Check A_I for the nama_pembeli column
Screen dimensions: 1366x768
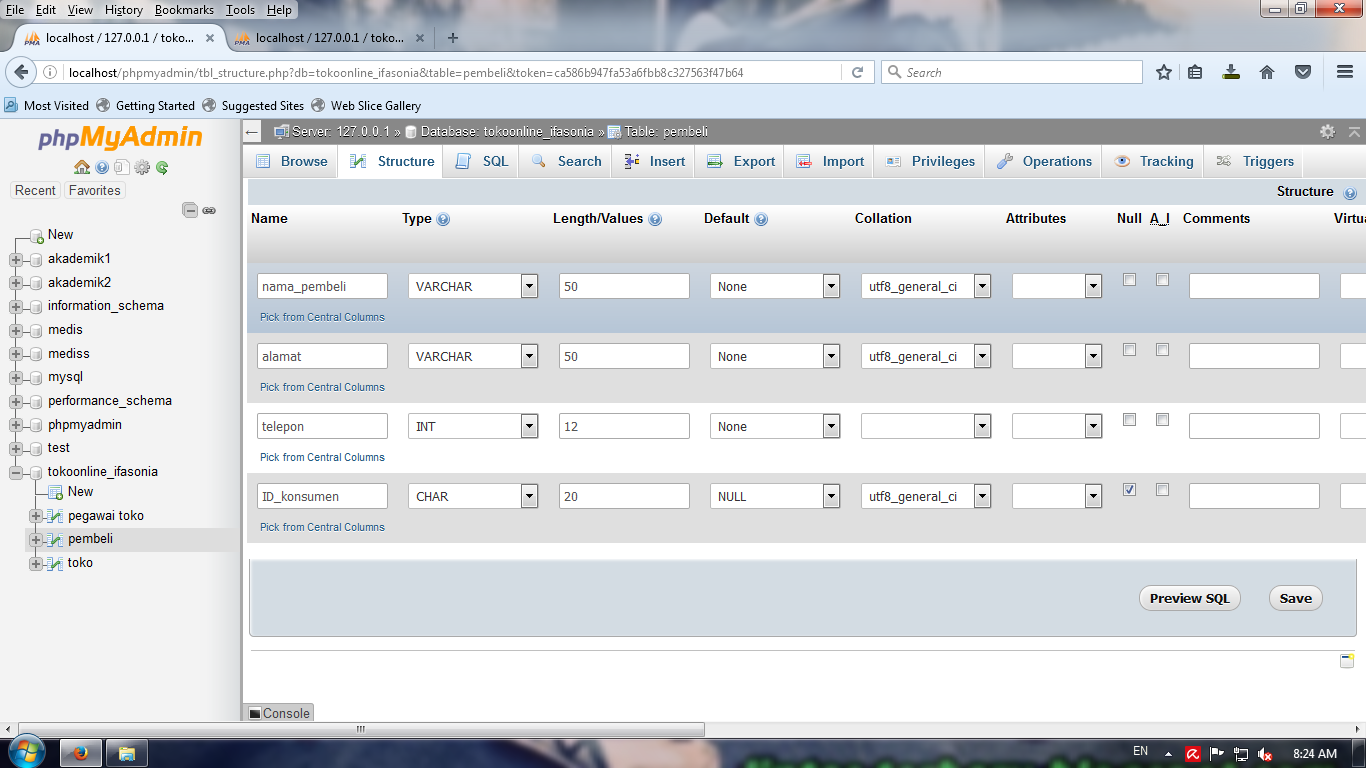1162,280
